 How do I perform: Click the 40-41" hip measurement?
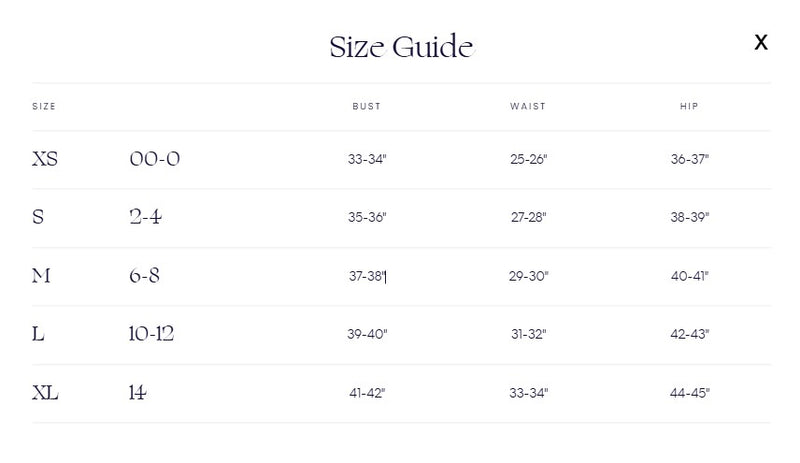coord(689,276)
